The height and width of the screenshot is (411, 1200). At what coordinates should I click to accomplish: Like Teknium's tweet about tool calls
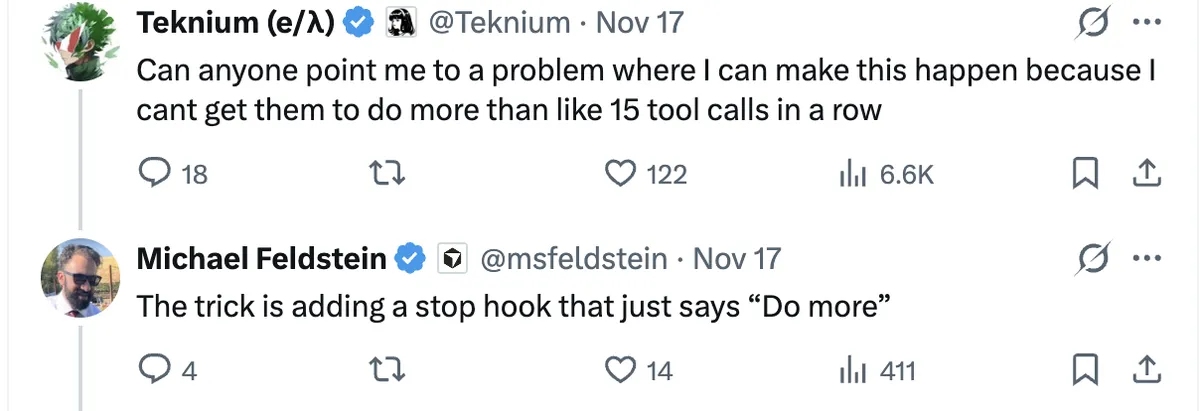(x=622, y=174)
